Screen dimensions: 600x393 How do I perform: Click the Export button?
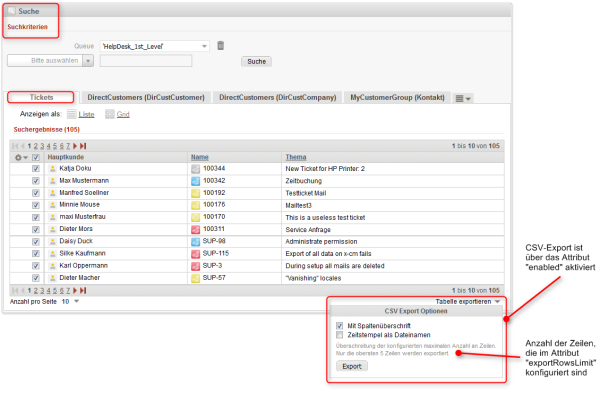click(352, 366)
